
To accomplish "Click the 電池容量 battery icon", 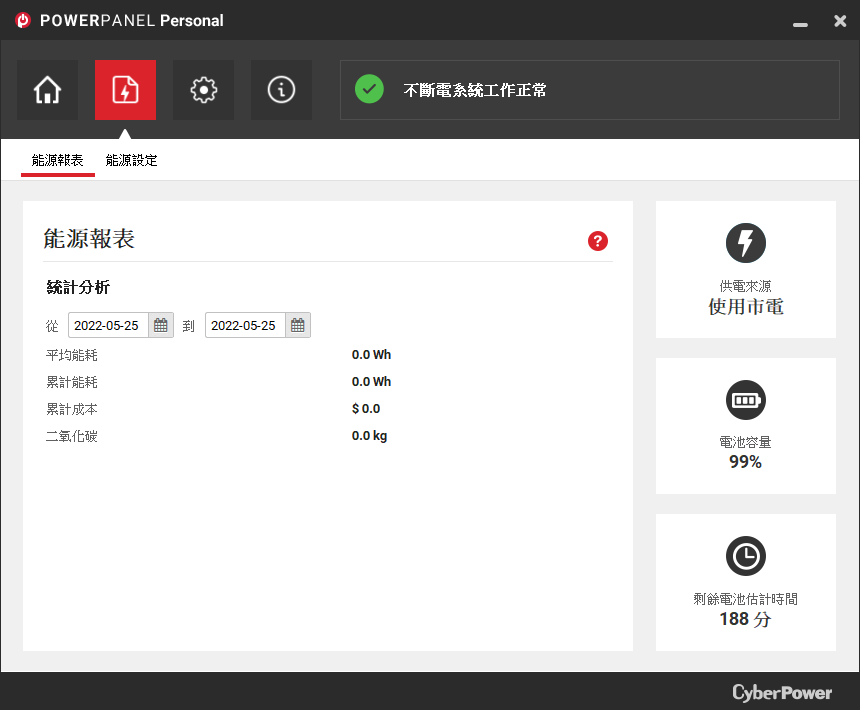I will click(x=745, y=400).
